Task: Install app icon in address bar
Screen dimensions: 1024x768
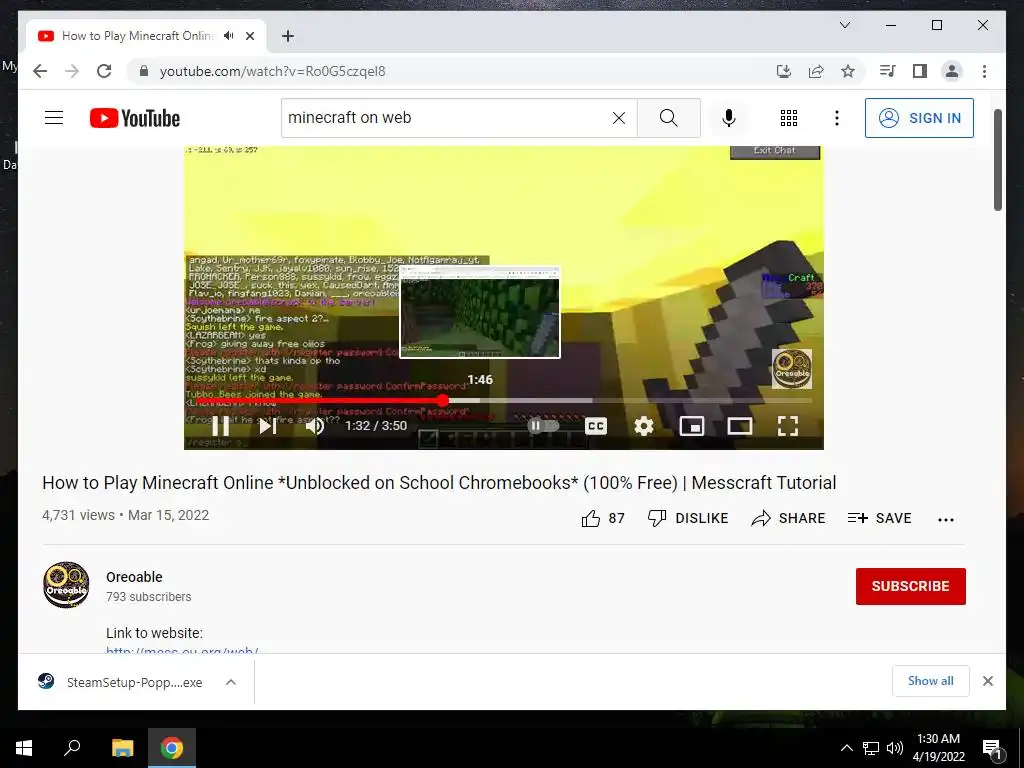Action: point(784,71)
